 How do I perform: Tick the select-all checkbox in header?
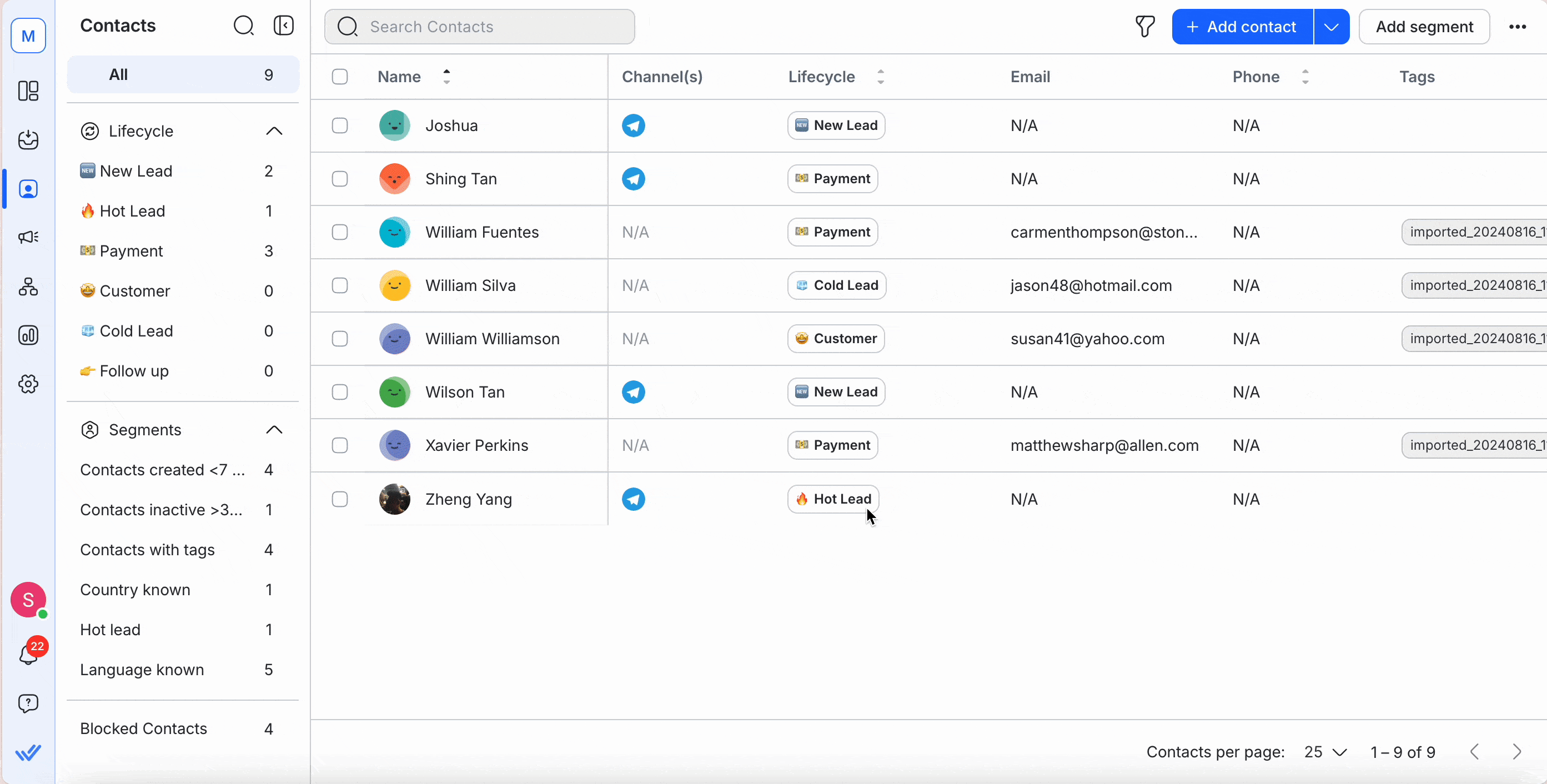coord(340,77)
